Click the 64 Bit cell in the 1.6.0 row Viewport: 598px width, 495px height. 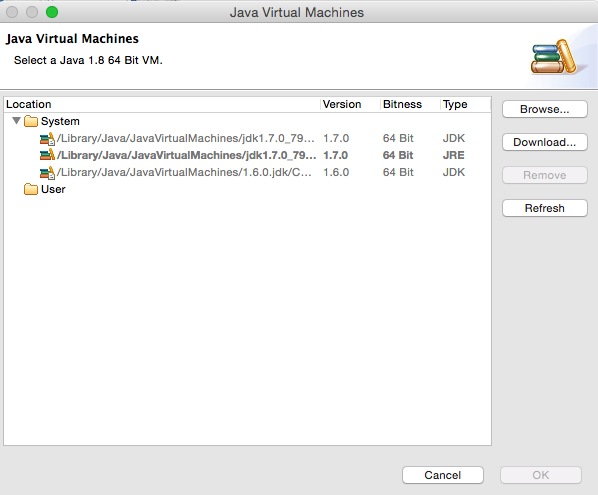[398, 172]
